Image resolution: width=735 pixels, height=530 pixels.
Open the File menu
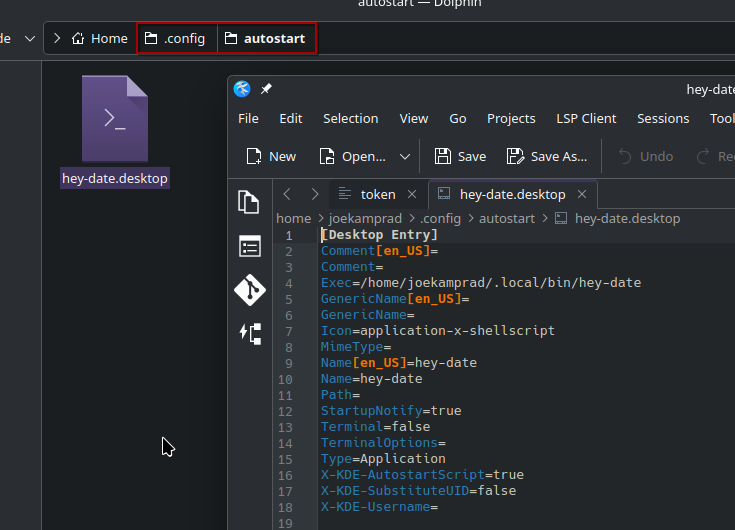click(248, 119)
